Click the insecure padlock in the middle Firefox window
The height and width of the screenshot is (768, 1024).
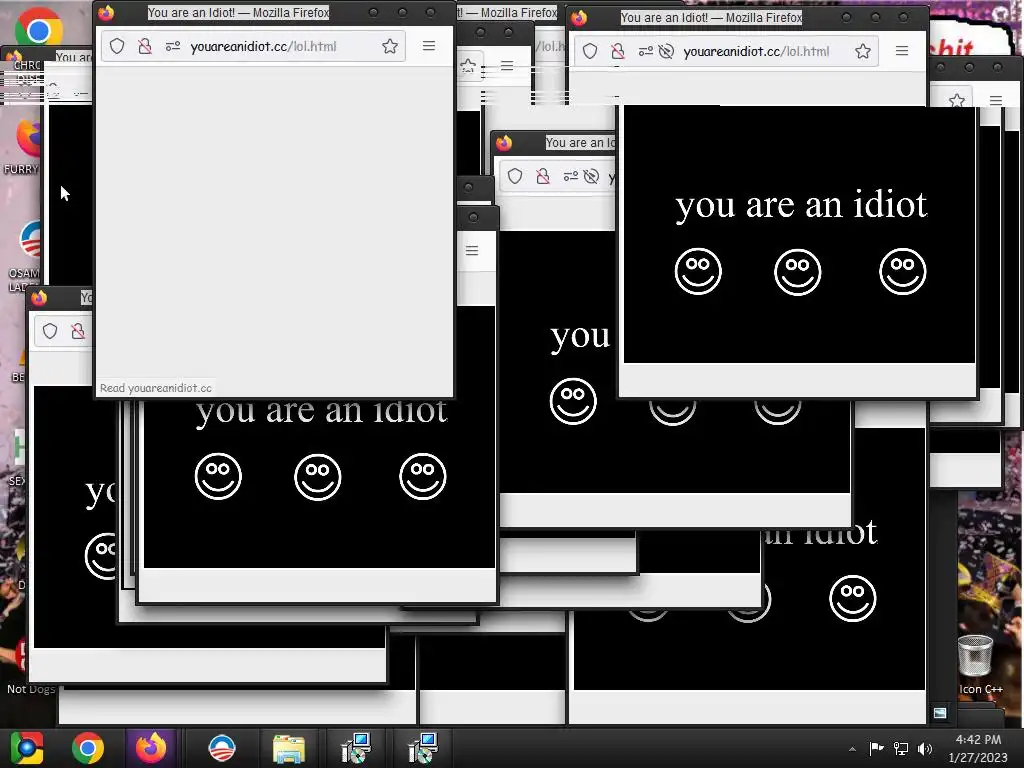543,176
